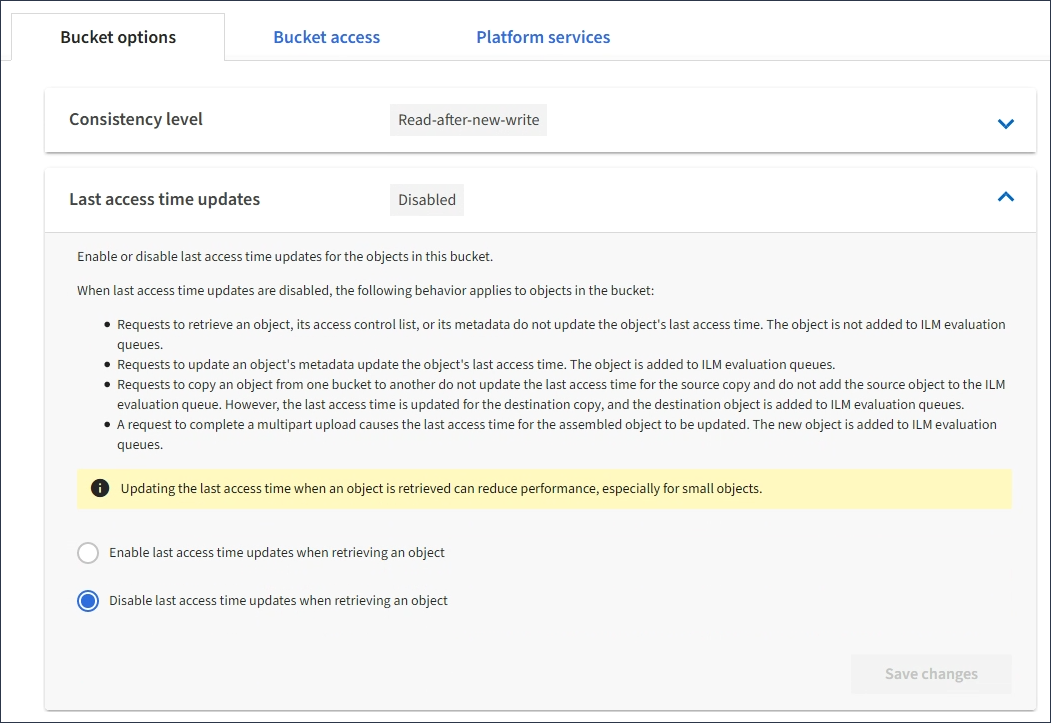Screen dimensions: 1051x723
Task: Select the Enable last access time updates radio button
Action: pyautogui.click(x=88, y=553)
